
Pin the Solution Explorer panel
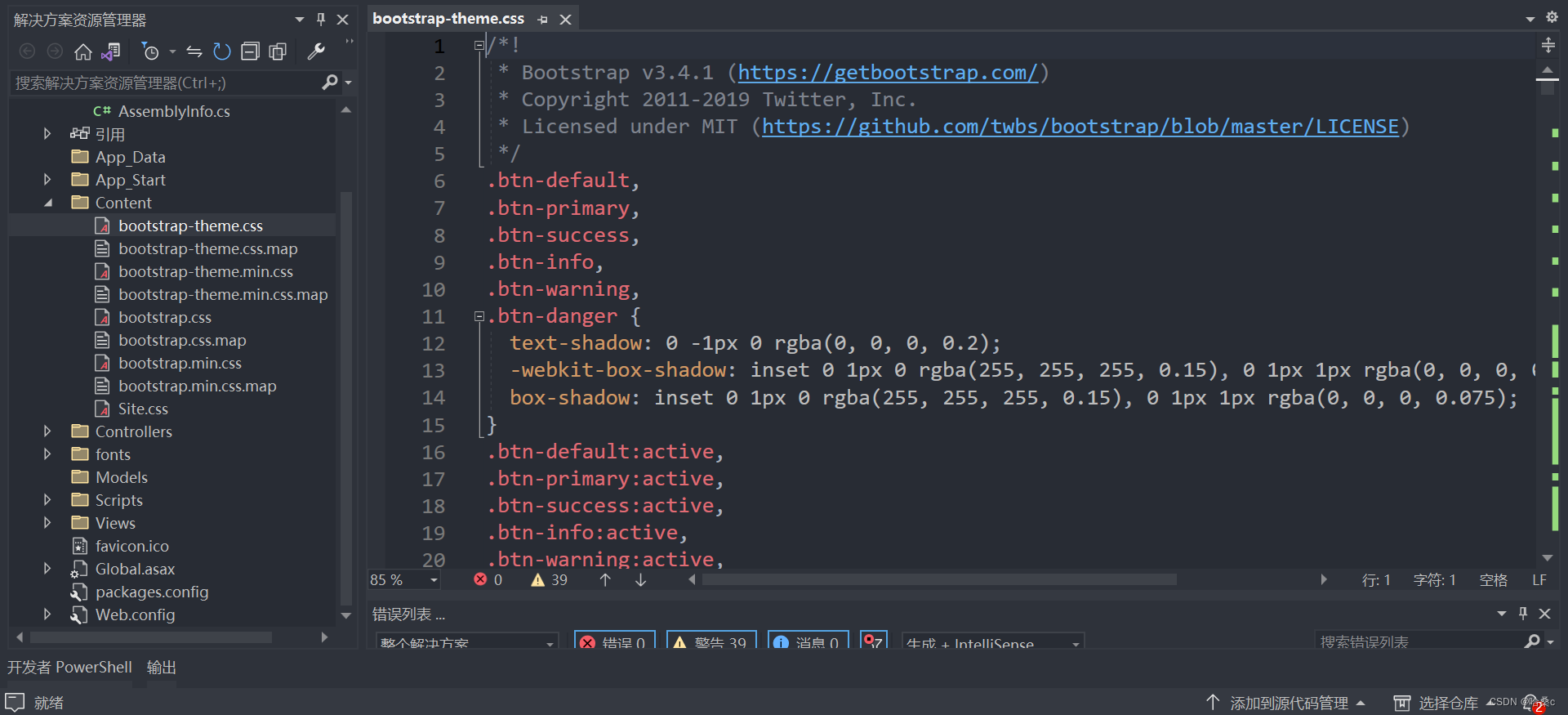pyautogui.click(x=321, y=19)
